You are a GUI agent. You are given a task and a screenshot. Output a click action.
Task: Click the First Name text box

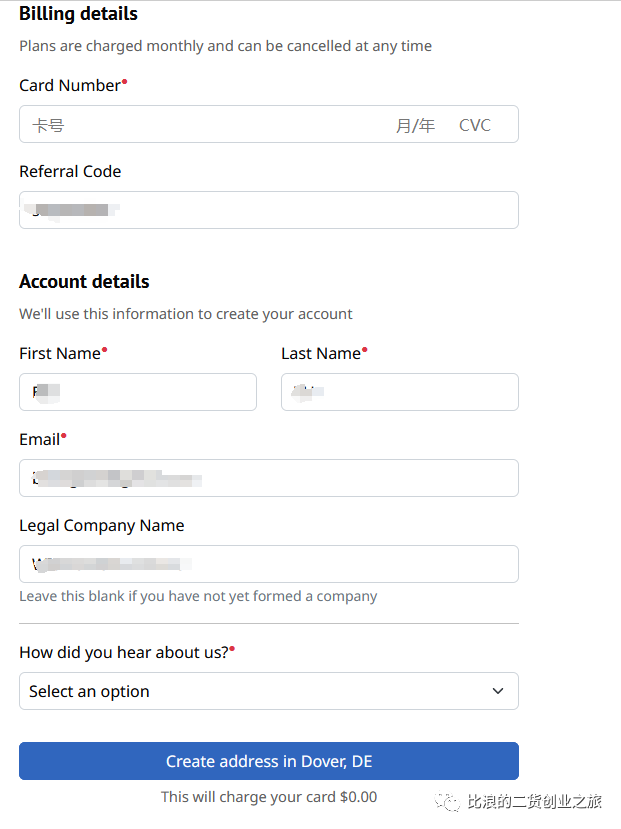pos(138,392)
